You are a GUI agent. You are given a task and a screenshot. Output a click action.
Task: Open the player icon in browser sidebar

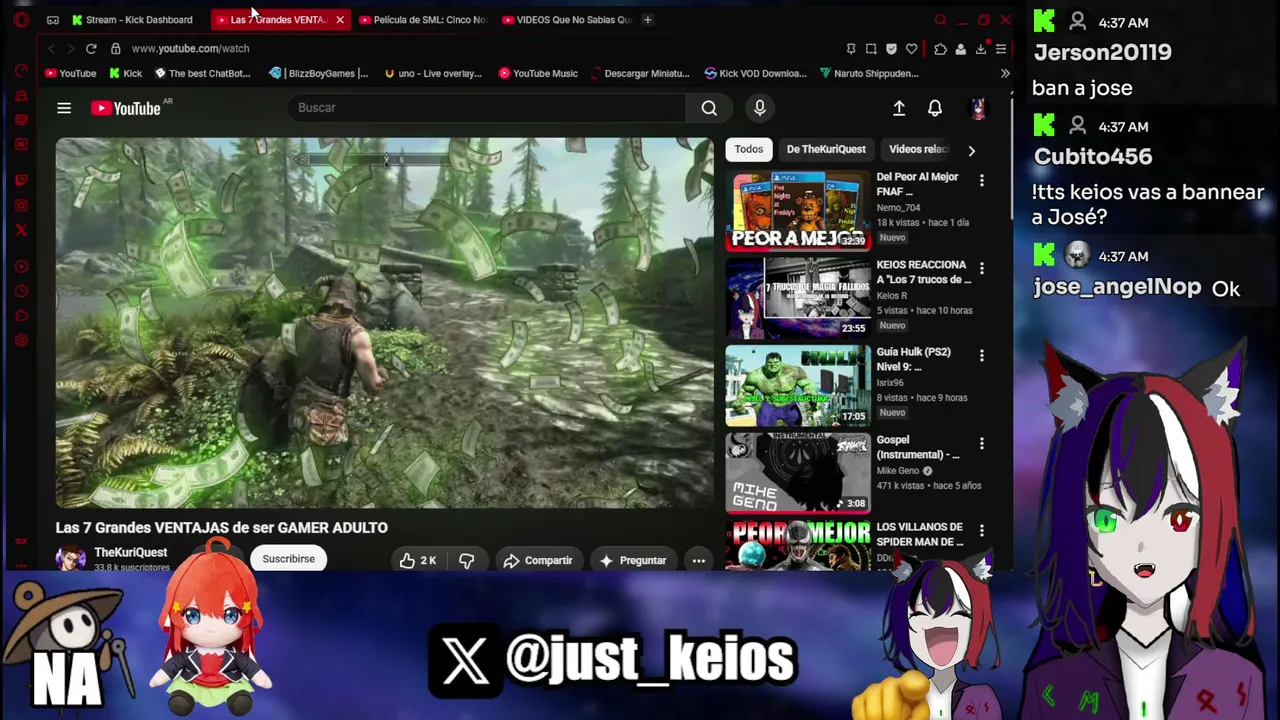[x=21, y=266]
